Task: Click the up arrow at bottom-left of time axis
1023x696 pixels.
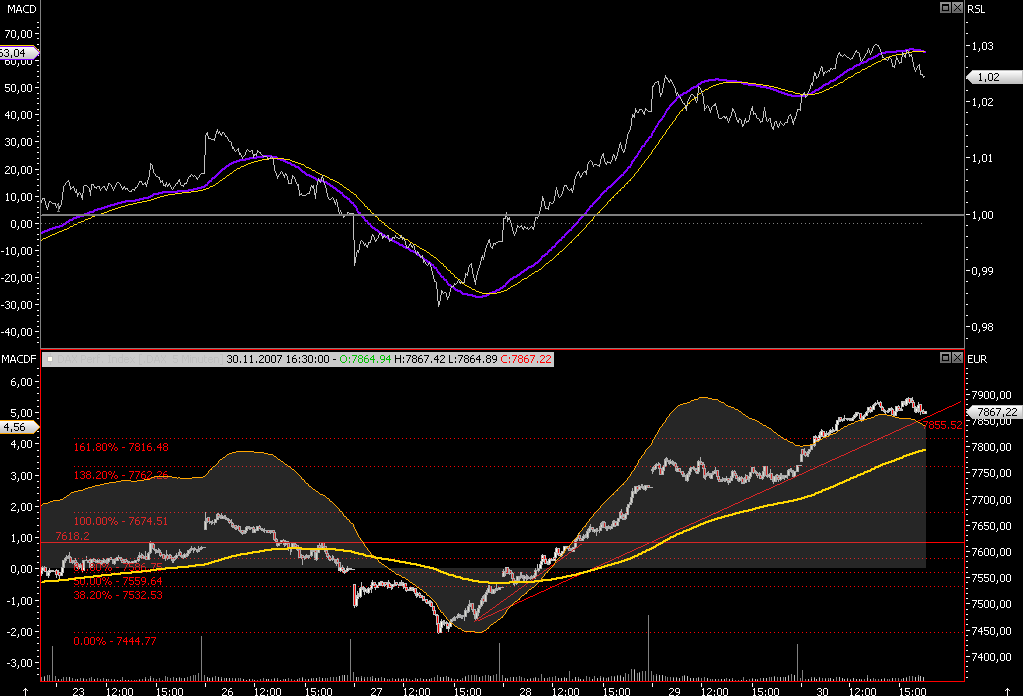Action: (26, 690)
